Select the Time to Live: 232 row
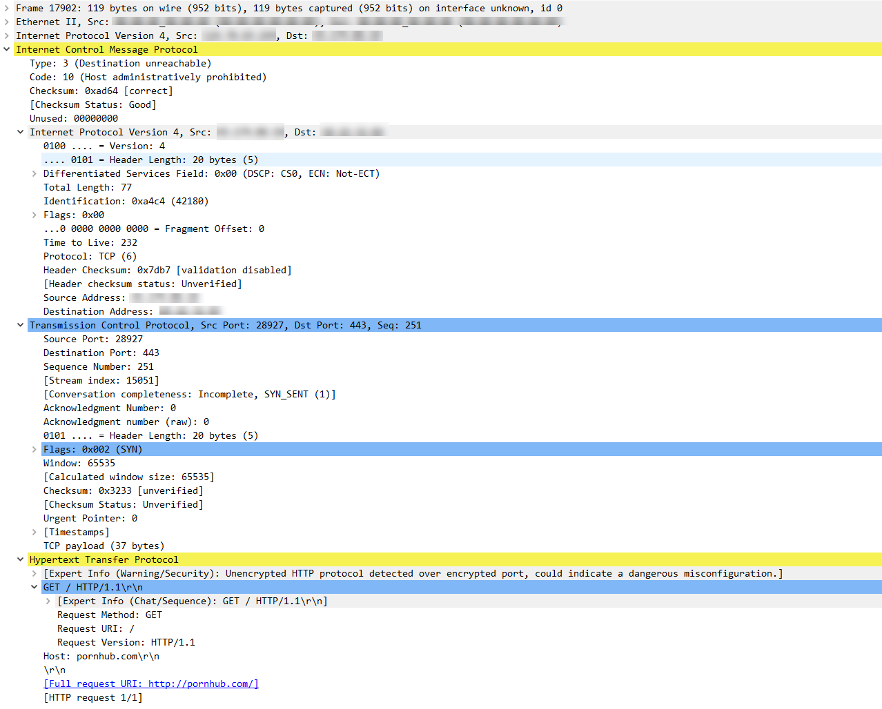 pos(90,243)
